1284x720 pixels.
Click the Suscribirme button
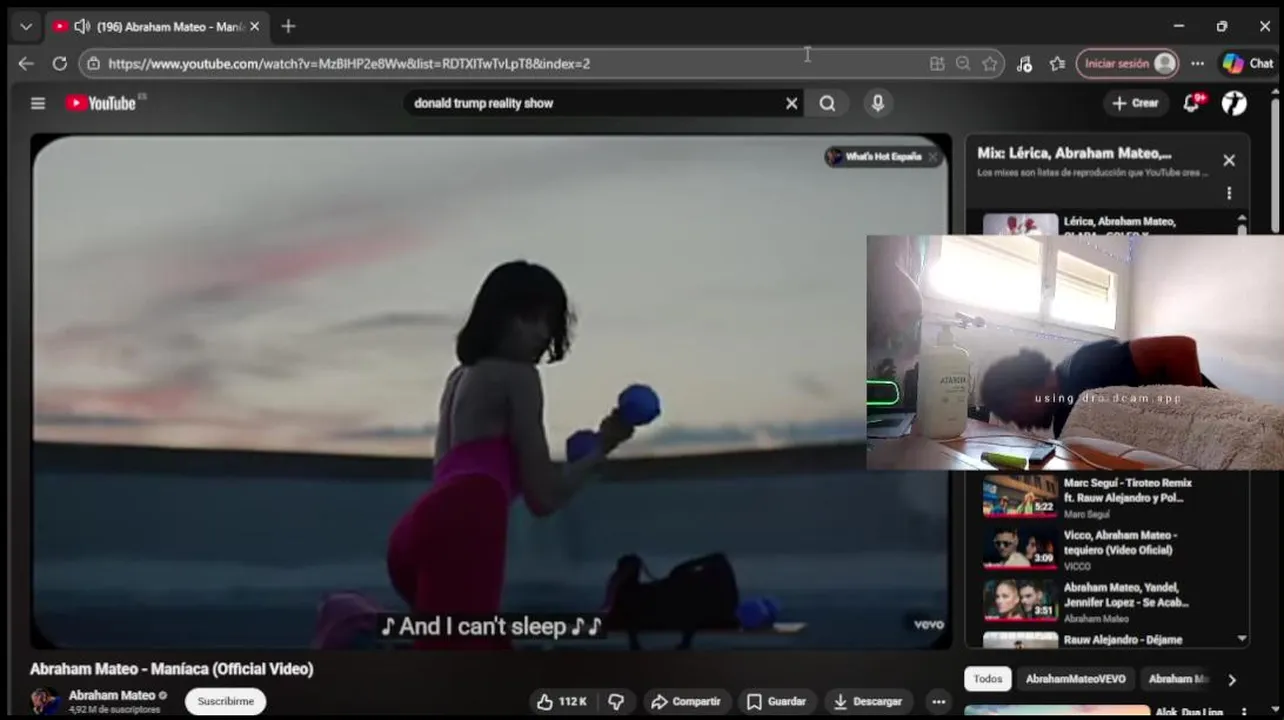[x=225, y=701]
